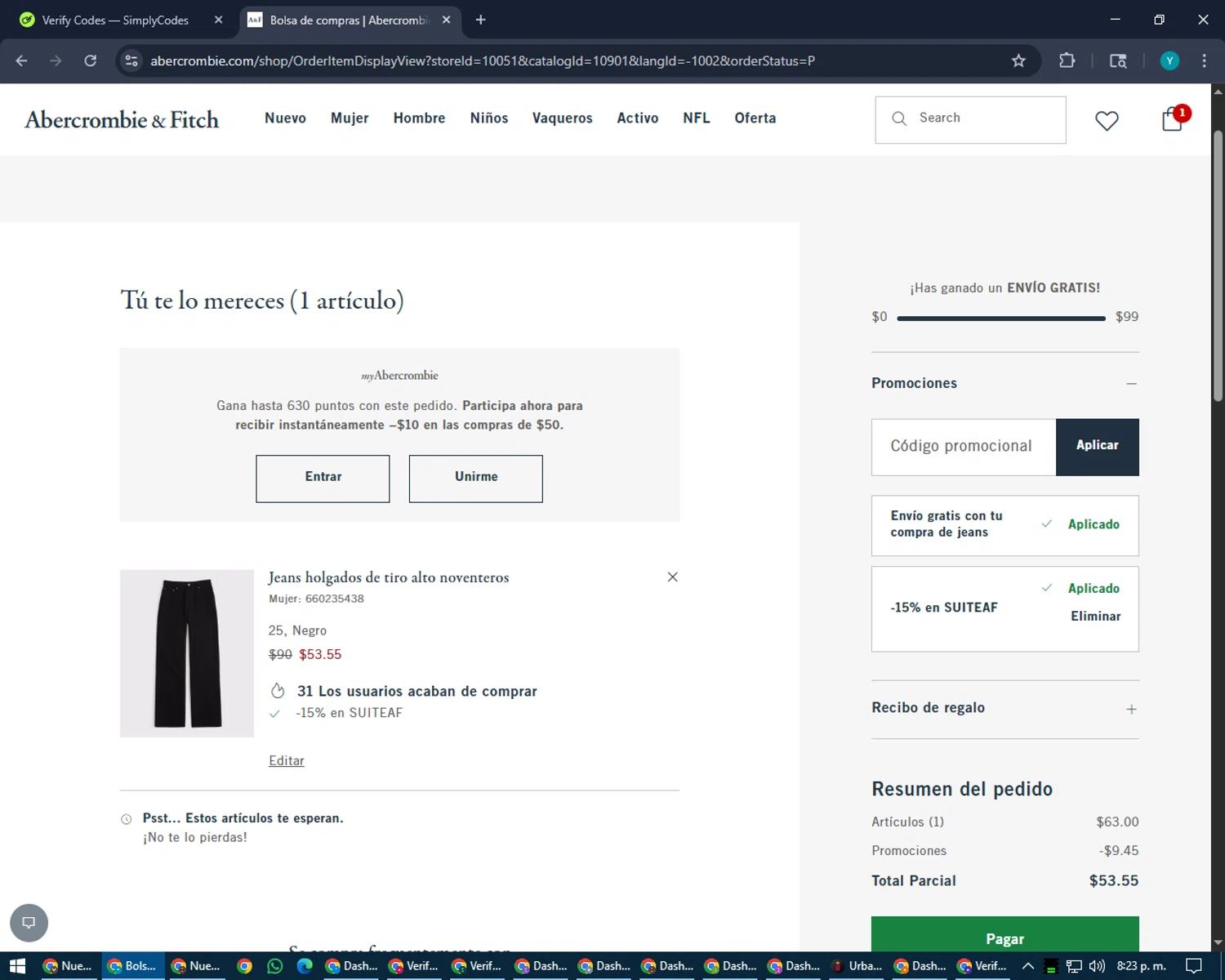Click the Bols... taskbar Chrome window
This screenshot has height=980, width=1225.
(133, 966)
